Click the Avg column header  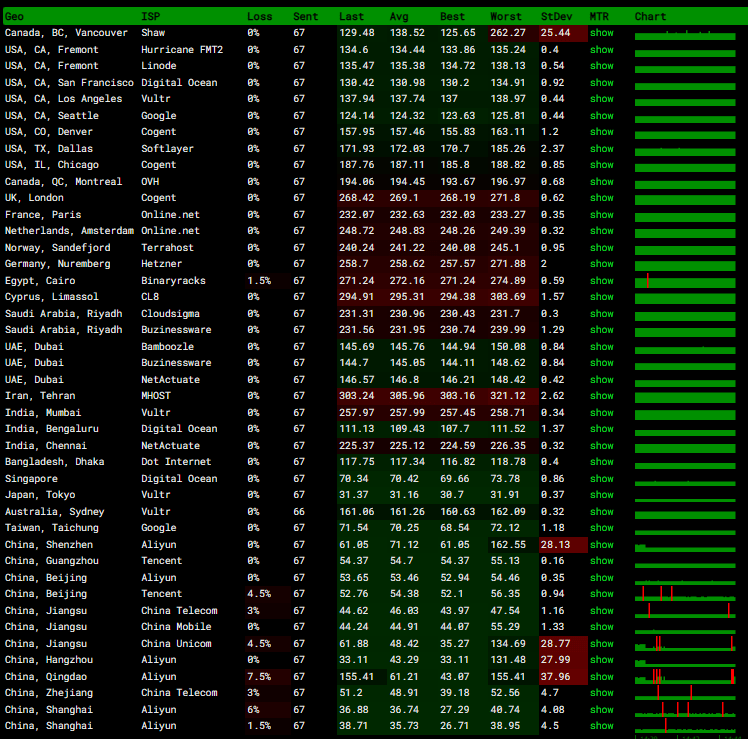click(x=399, y=17)
